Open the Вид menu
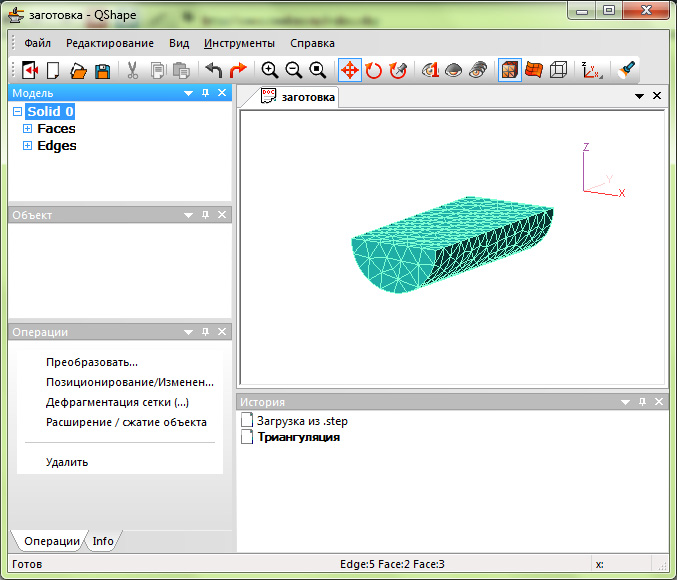The width and height of the screenshot is (677, 580). [179, 43]
